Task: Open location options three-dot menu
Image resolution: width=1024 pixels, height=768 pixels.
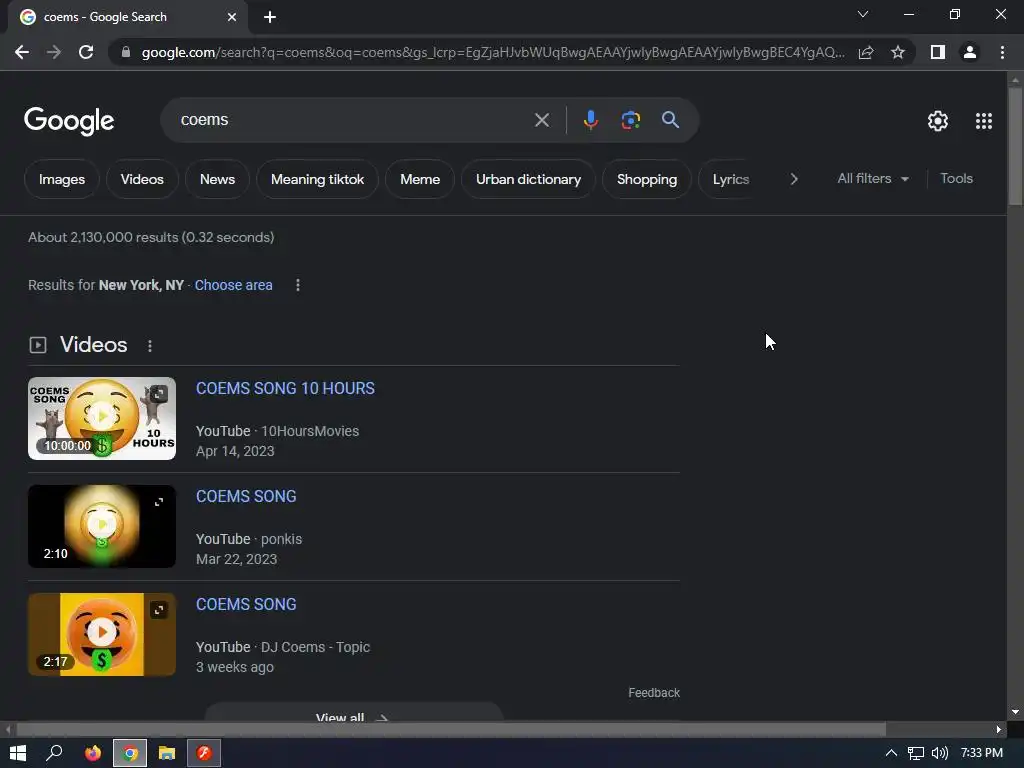Action: click(x=298, y=285)
